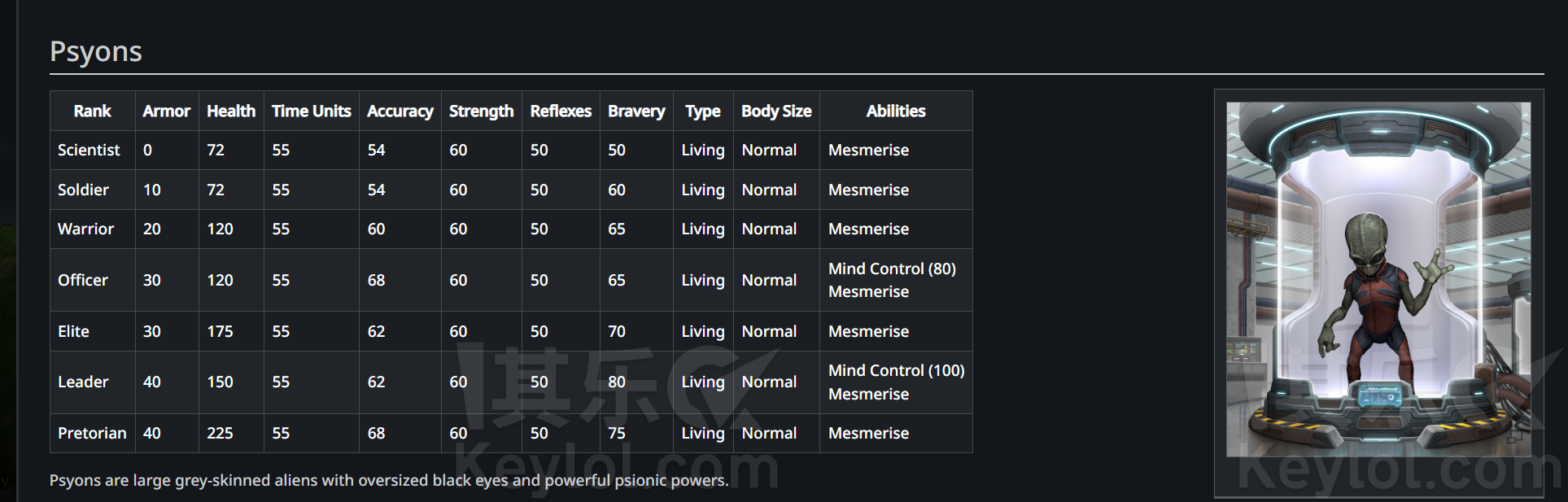The width and height of the screenshot is (1568, 502).
Task: Click Mind Control (80) in Officer row
Action: coord(892,269)
